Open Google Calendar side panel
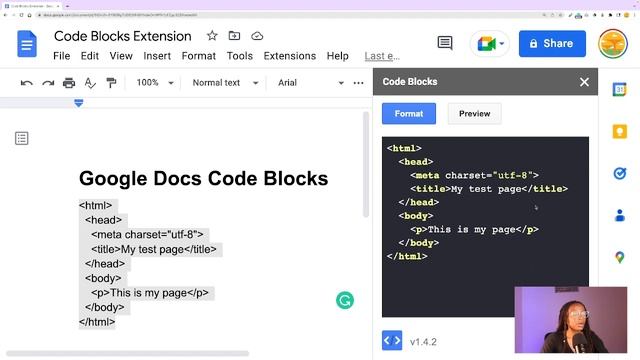640x360 pixels. coord(619,89)
